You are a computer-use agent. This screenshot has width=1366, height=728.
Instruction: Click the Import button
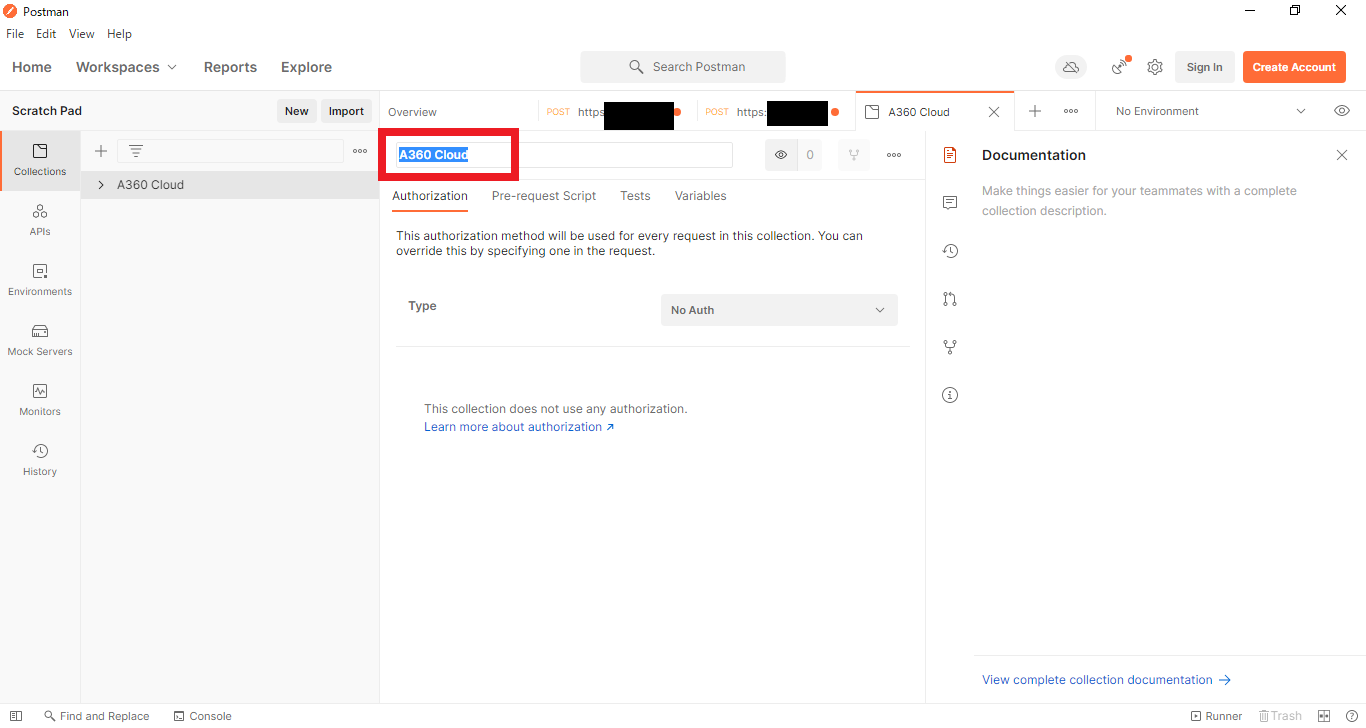point(346,111)
